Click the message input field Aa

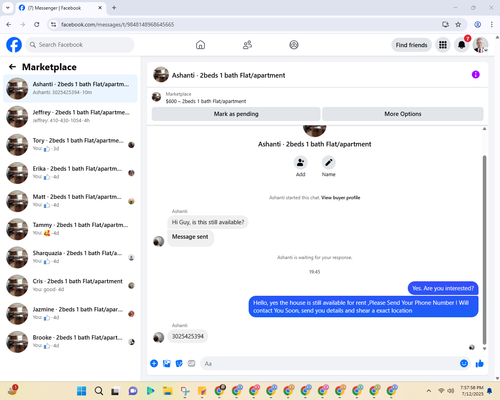click(330, 363)
